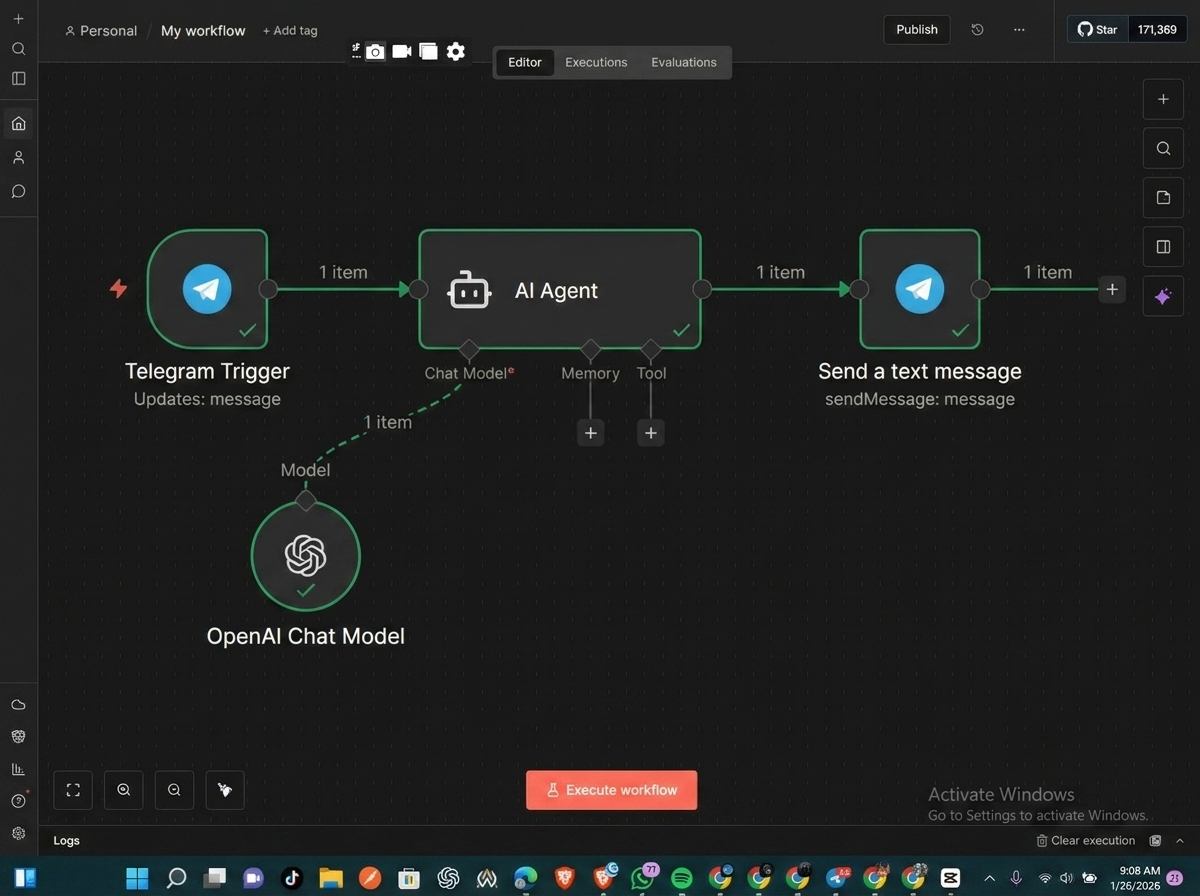Click Clear execution in Logs bar
Viewport: 1200px width, 896px height.
click(1086, 841)
